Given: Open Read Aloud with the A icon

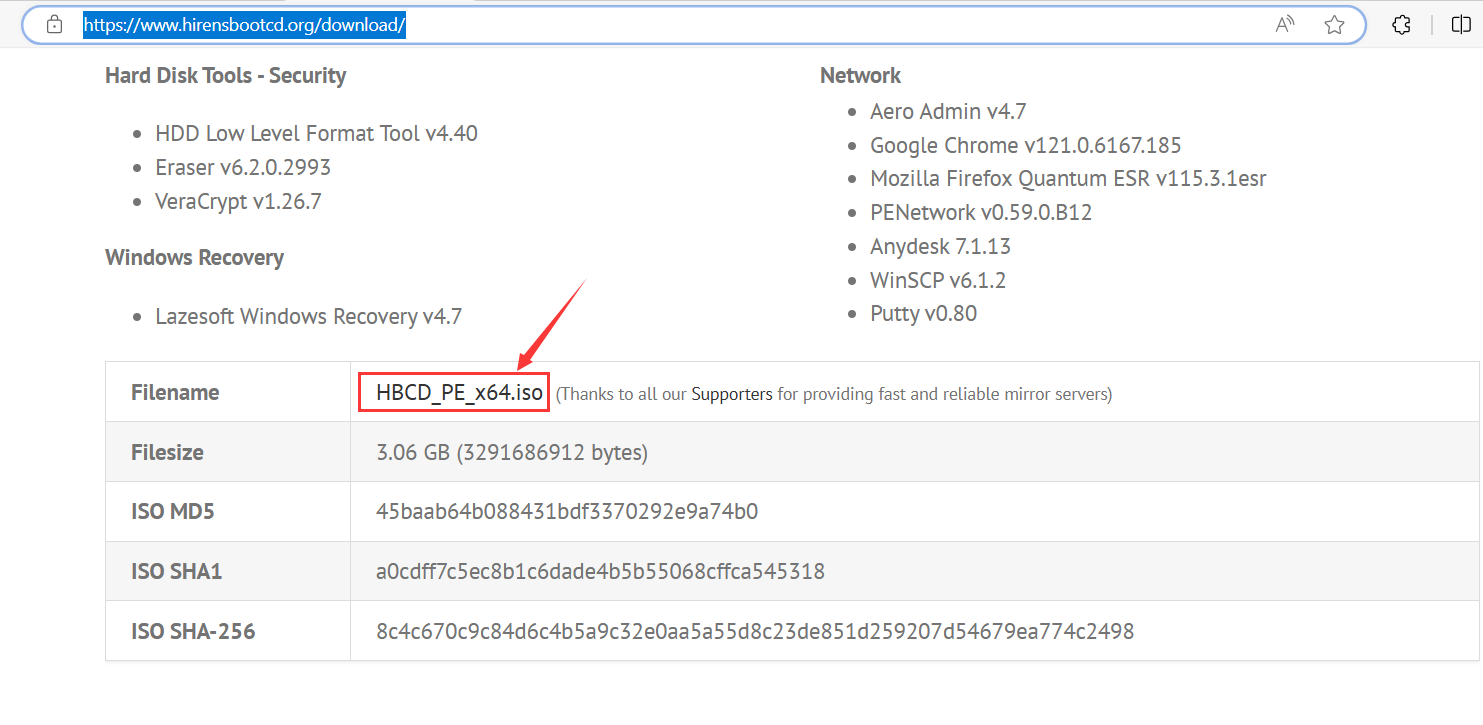Looking at the screenshot, I should pos(1283,24).
